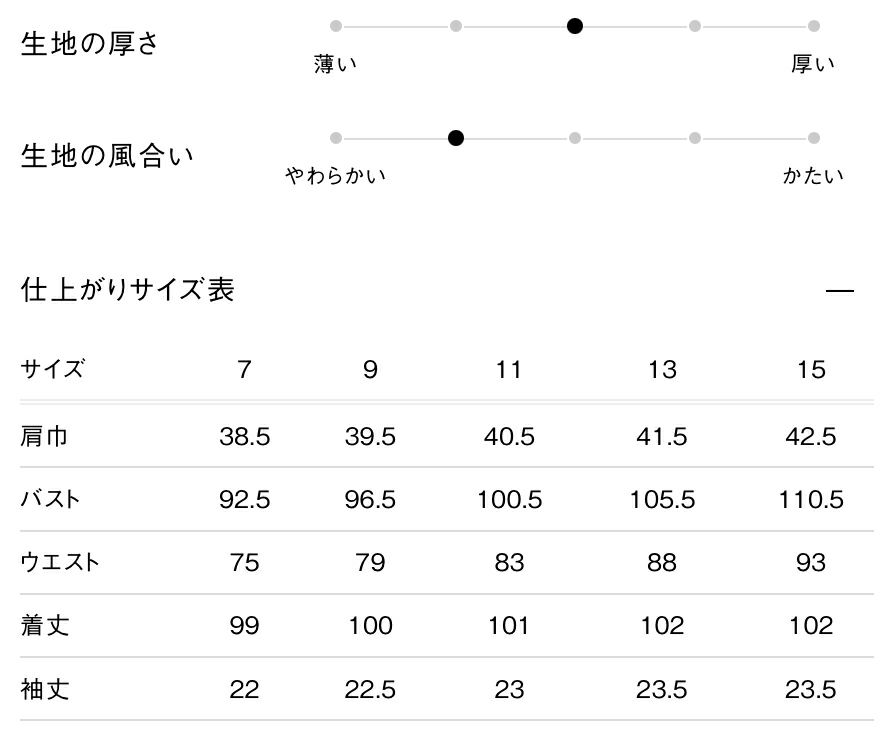Click the 肩巾 row label
Image resolution: width=890 pixels, height=742 pixels.
tap(45, 436)
